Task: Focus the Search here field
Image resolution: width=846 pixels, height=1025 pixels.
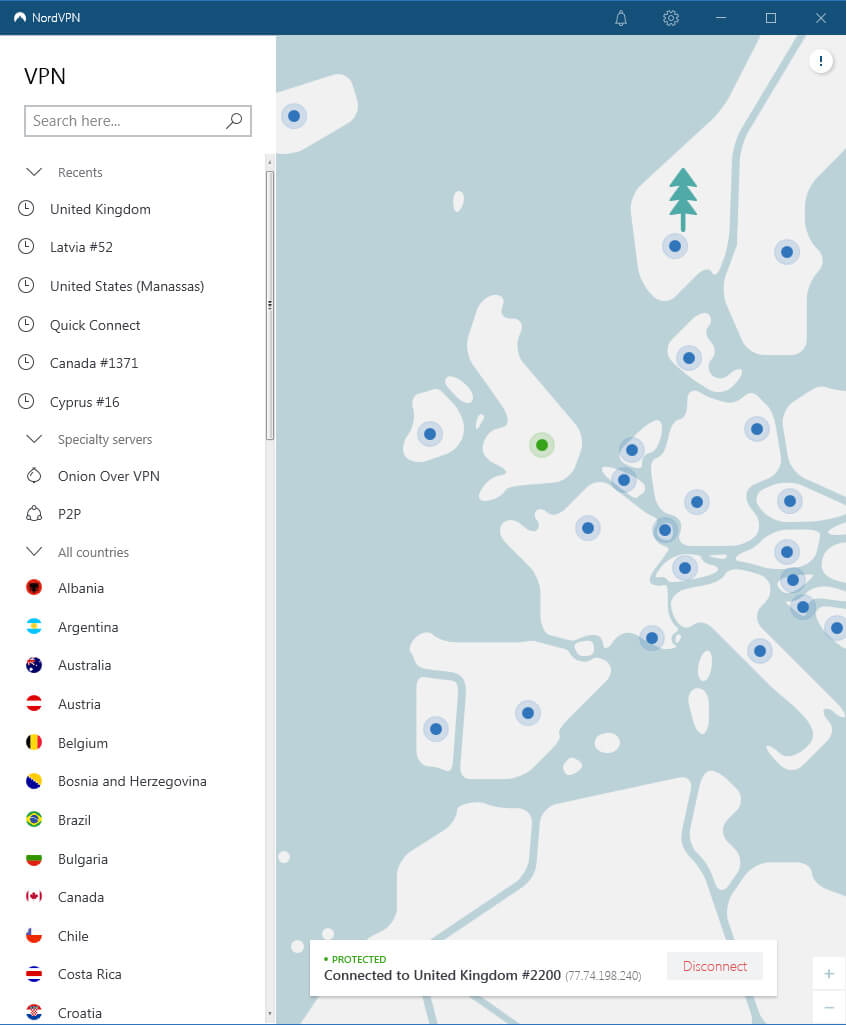Action: pos(138,121)
